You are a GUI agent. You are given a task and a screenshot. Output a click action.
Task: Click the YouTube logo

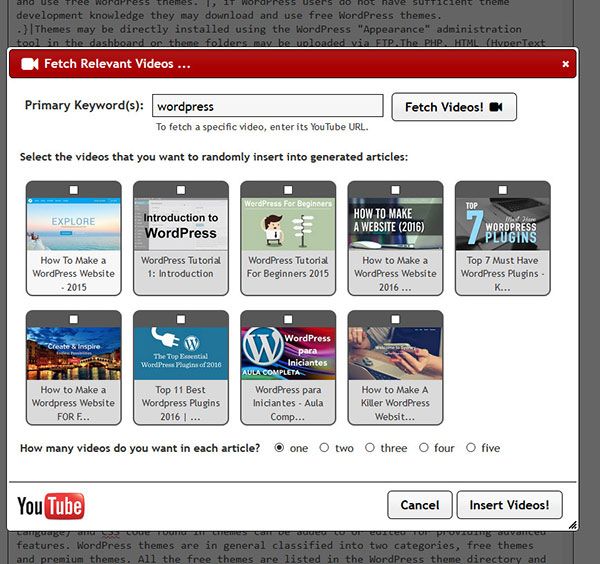pyautogui.click(x=51, y=506)
